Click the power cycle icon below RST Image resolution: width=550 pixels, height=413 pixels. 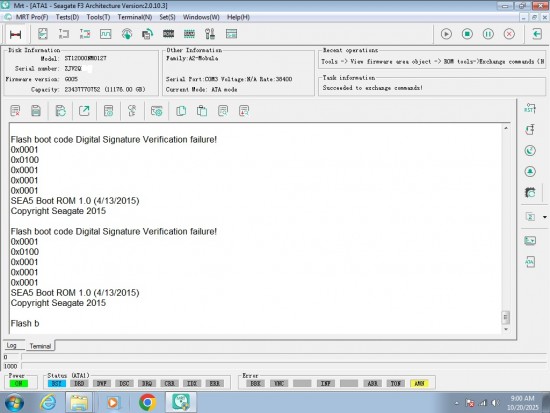point(530,129)
